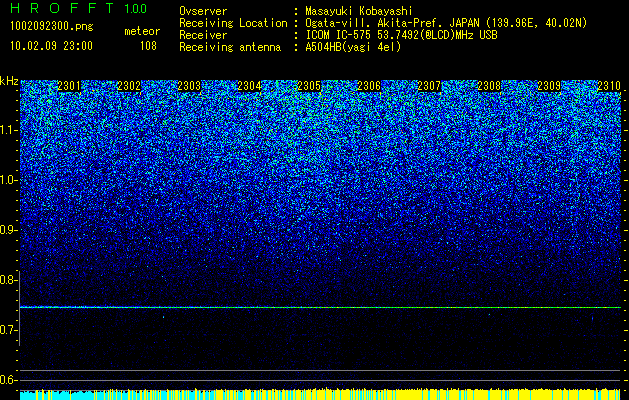Click the Receiving antenna field label

[230, 47]
